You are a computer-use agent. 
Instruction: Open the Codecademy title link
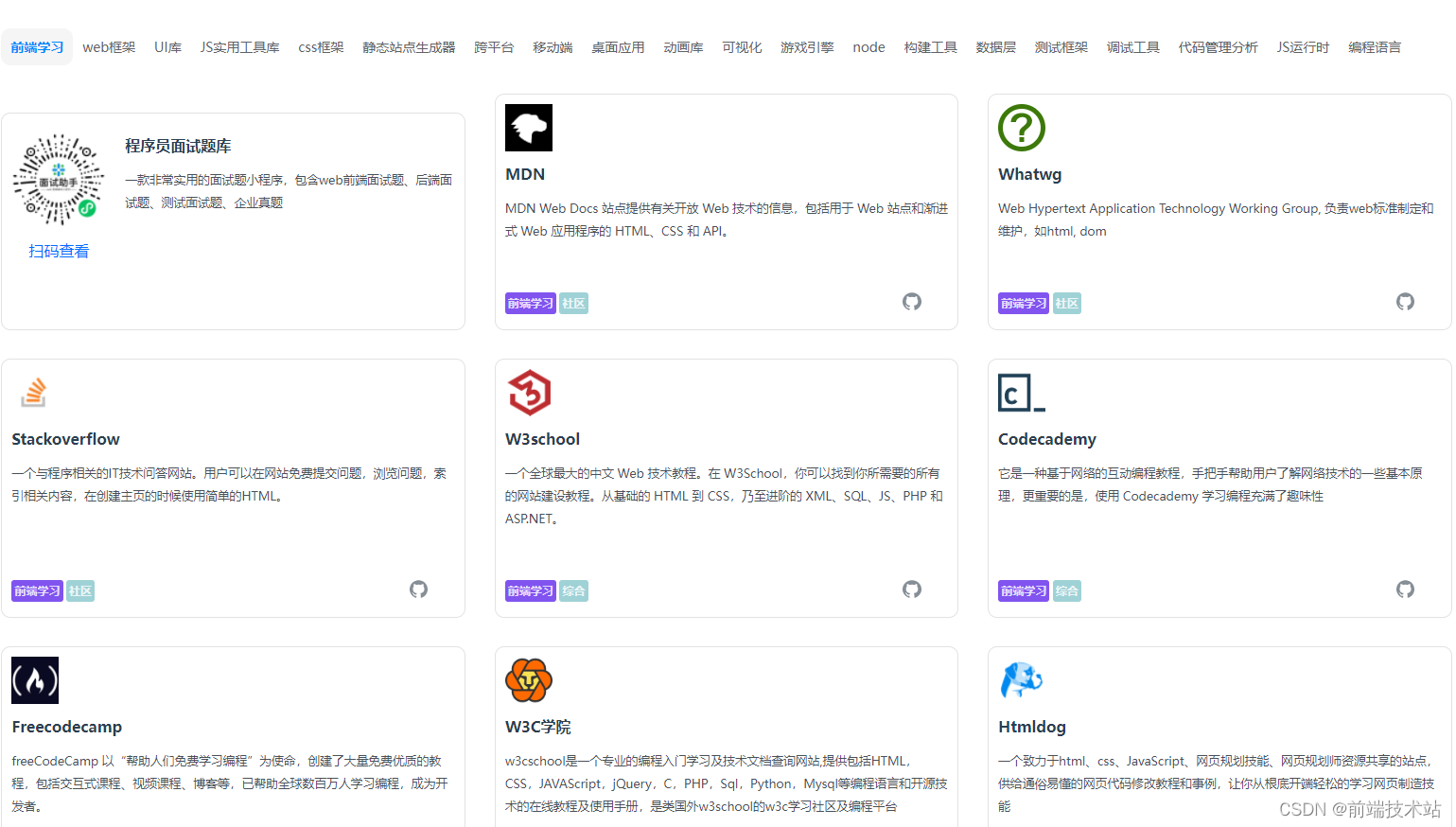pyautogui.click(x=1047, y=439)
